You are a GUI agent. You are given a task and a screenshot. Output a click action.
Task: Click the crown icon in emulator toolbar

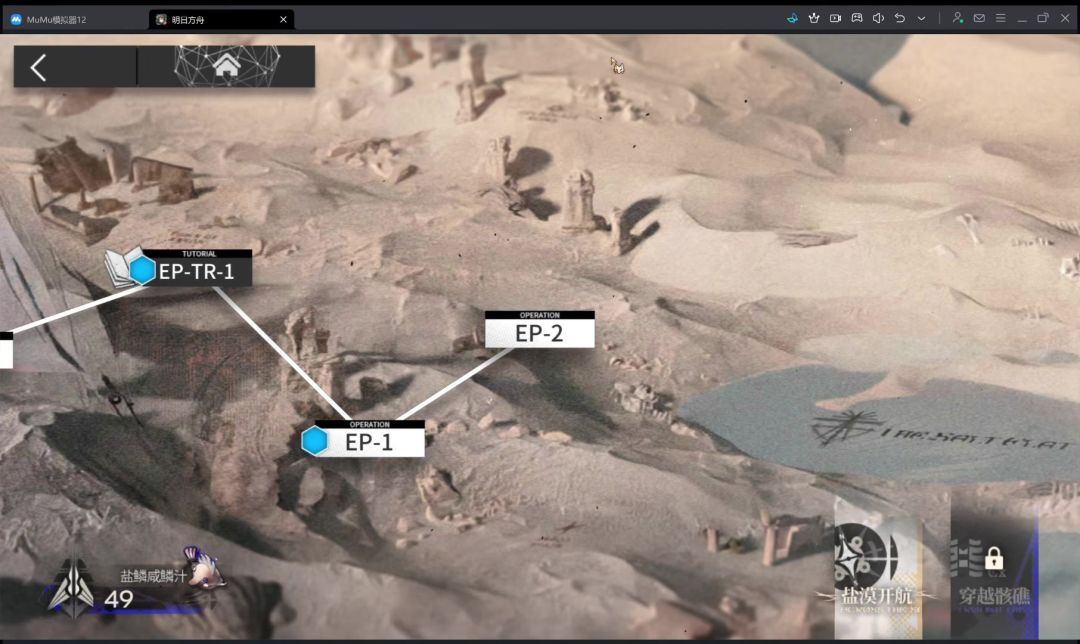point(814,19)
